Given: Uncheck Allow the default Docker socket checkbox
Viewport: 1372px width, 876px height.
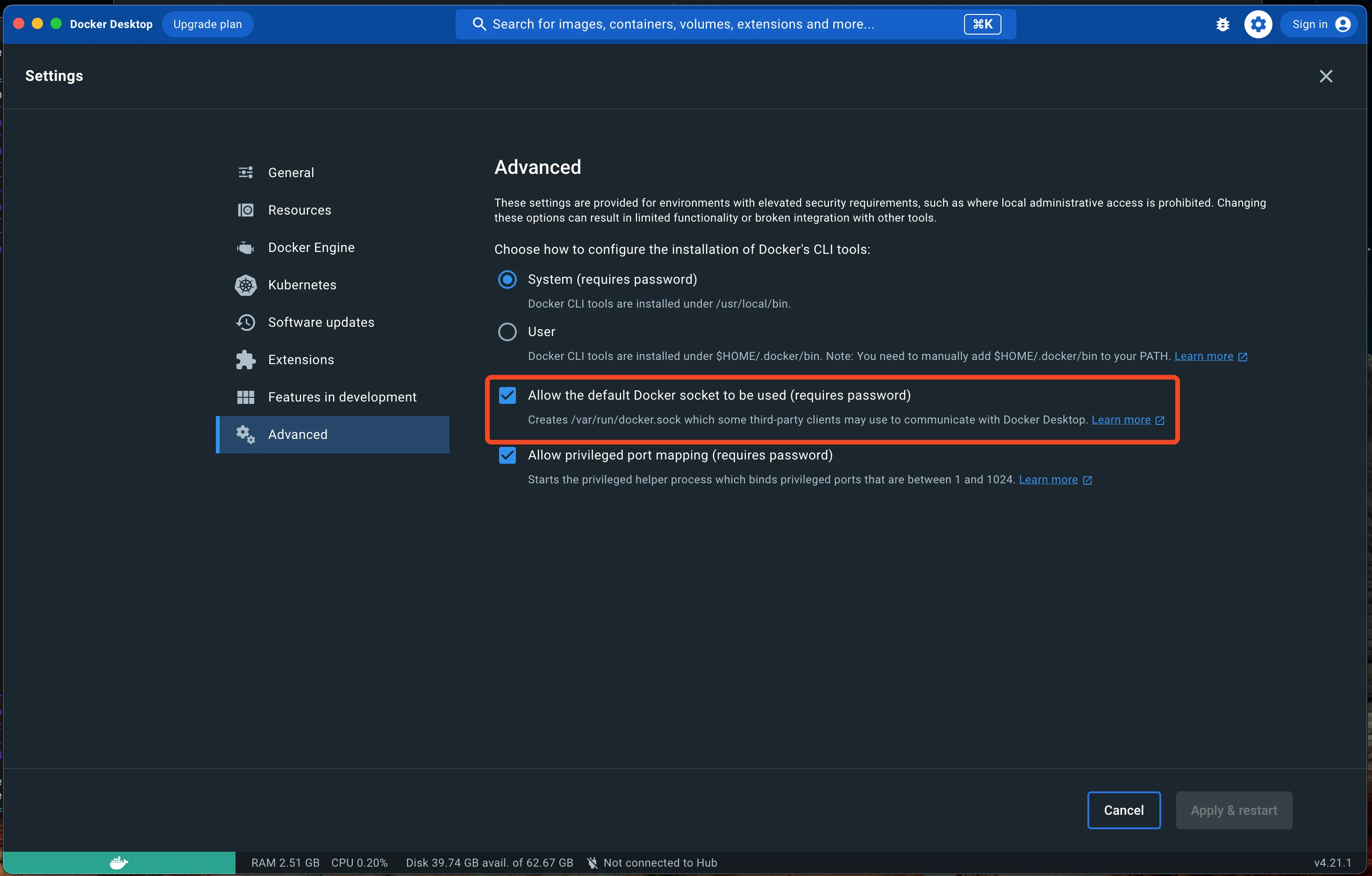Looking at the screenshot, I should click(x=507, y=395).
